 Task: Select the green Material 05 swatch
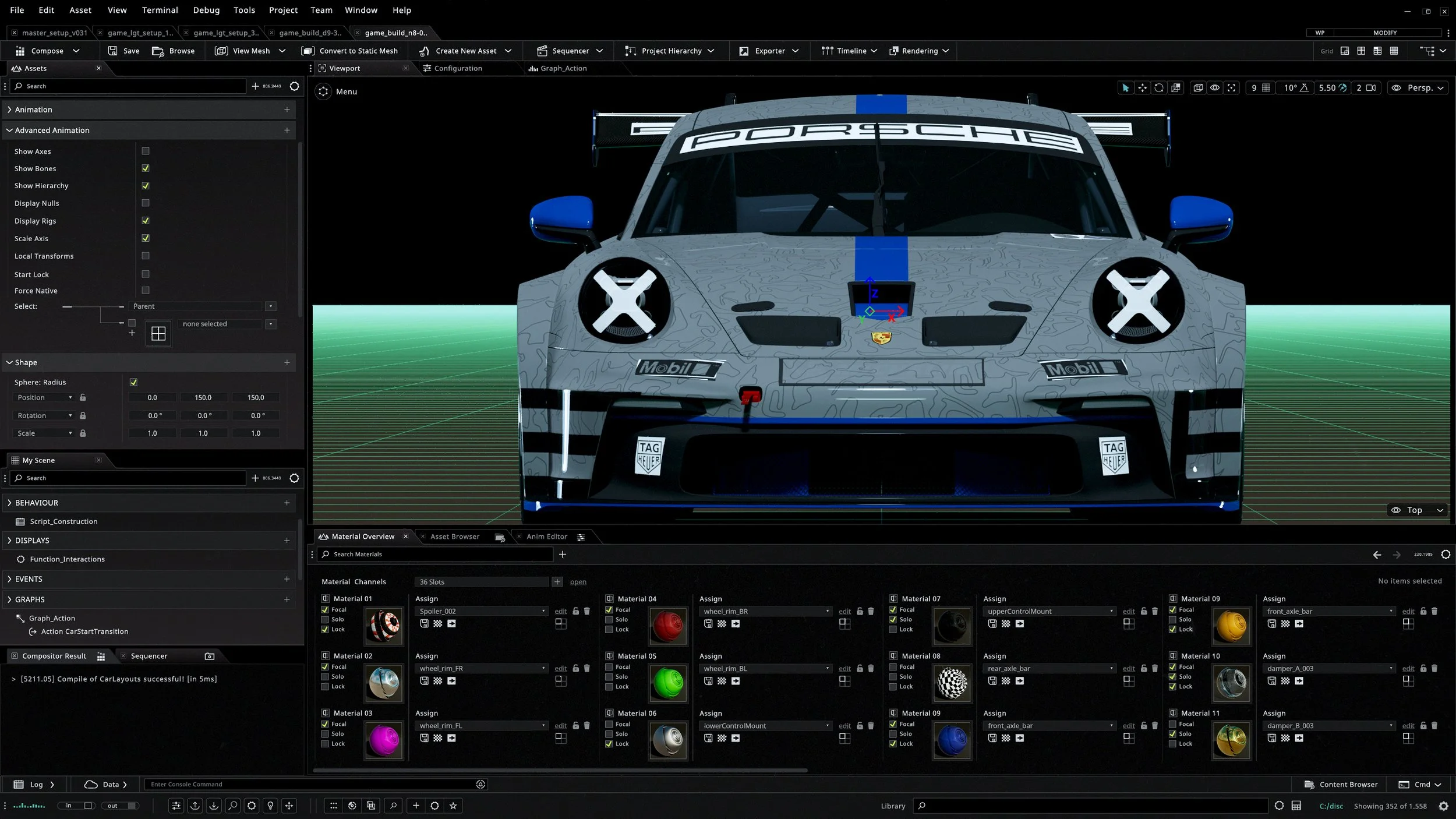[668, 683]
